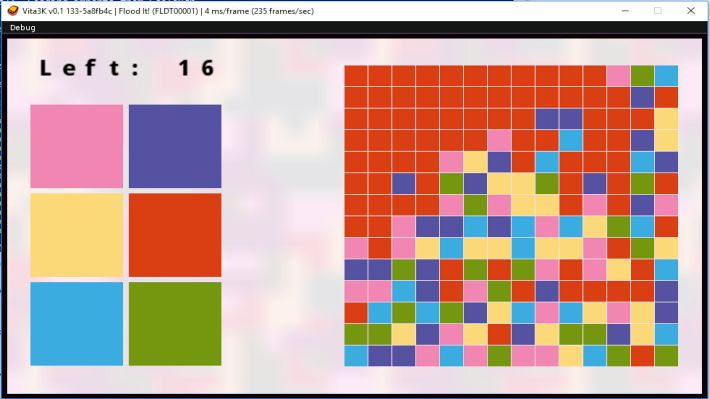Select the green bottom-right corner grid cell
Screen dimensions: 710x399
[x=666, y=356]
